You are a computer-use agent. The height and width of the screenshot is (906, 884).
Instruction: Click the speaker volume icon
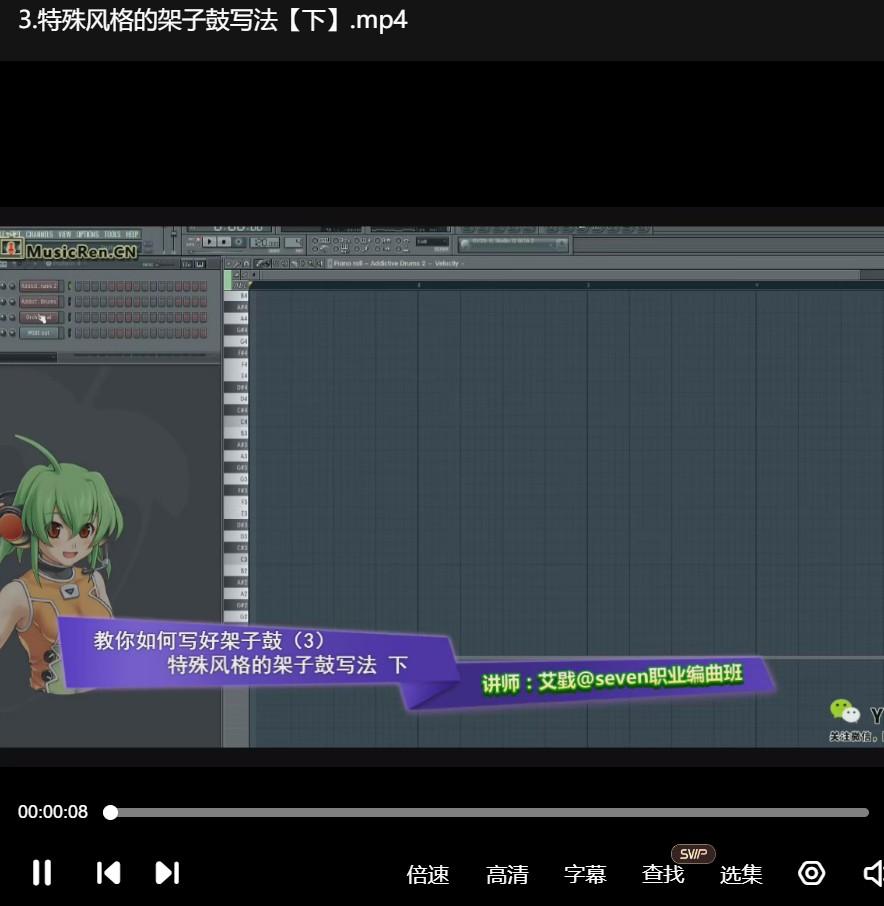874,873
